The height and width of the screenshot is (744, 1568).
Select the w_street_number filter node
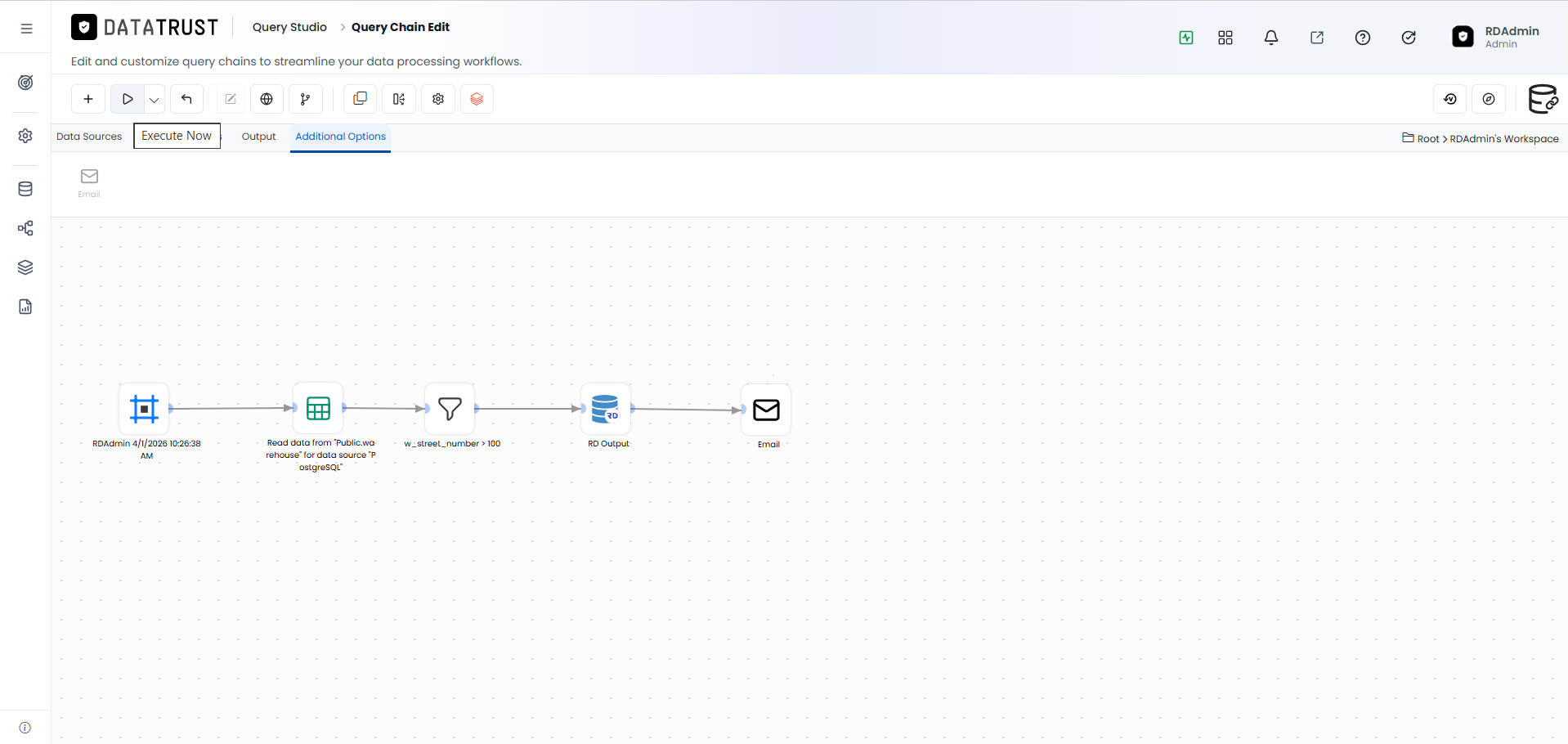450,408
